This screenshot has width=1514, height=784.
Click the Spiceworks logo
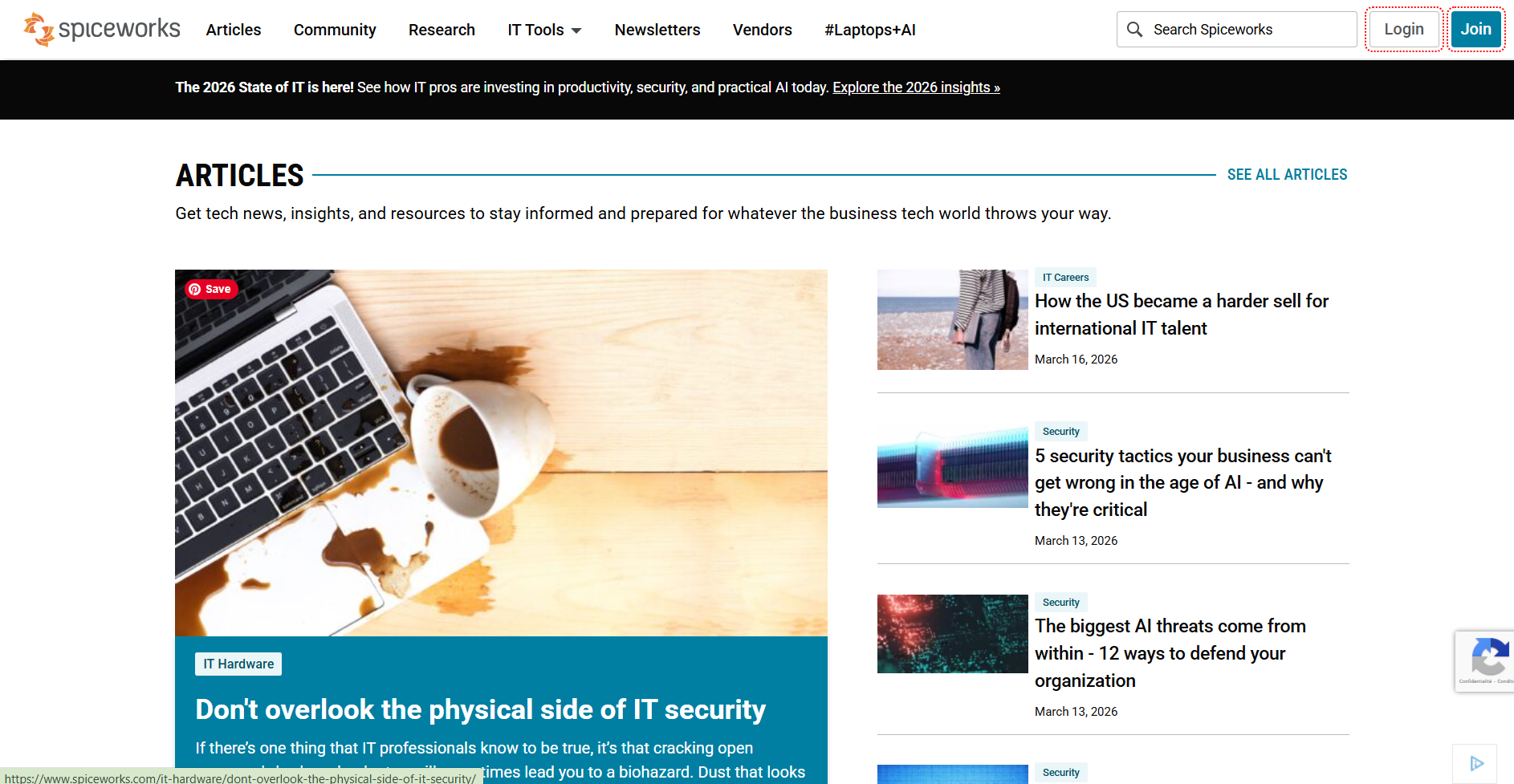tap(102, 30)
